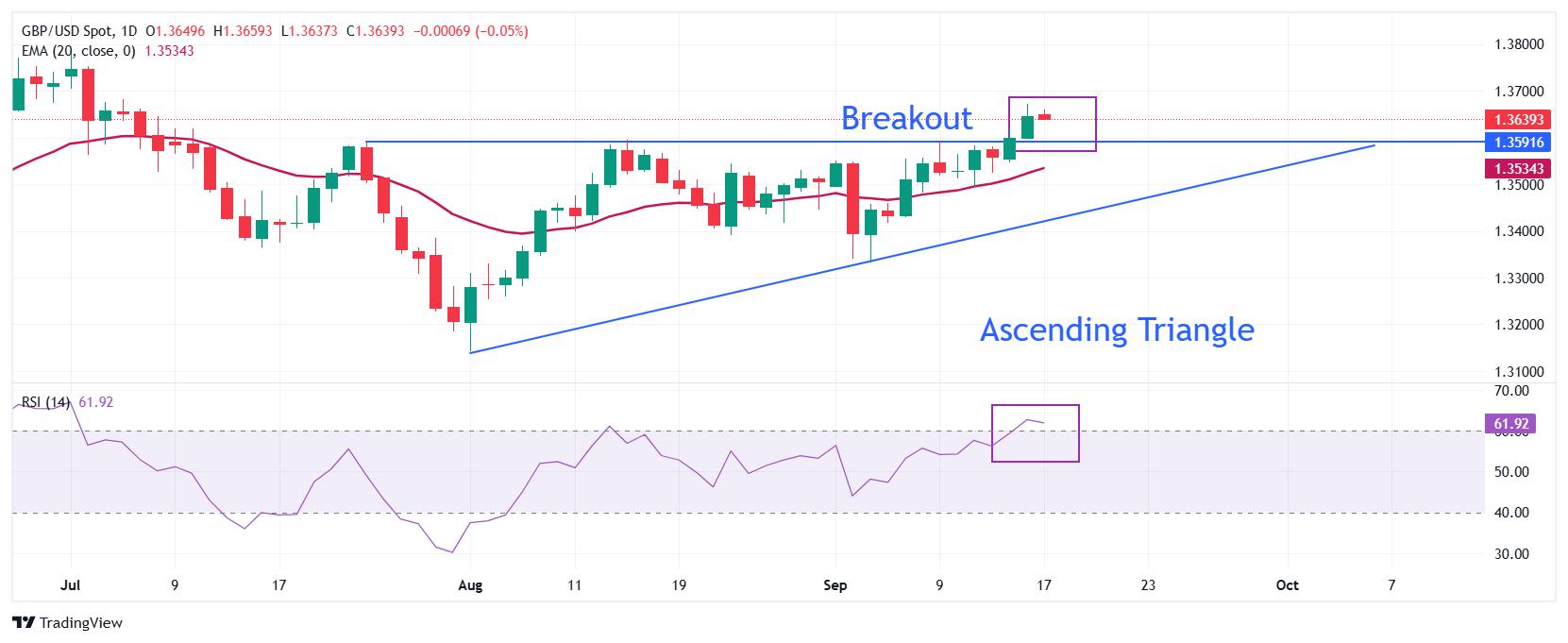Click the RSI (14) indicator label

pos(45,402)
